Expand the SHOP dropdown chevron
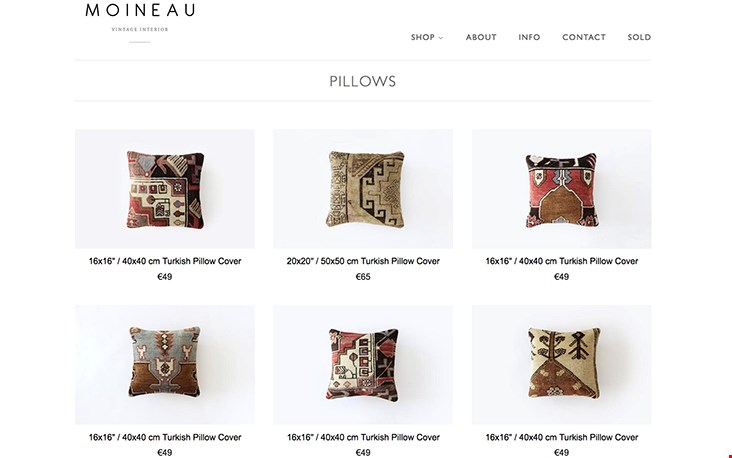The height and width of the screenshot is (458, 732). 441,38
